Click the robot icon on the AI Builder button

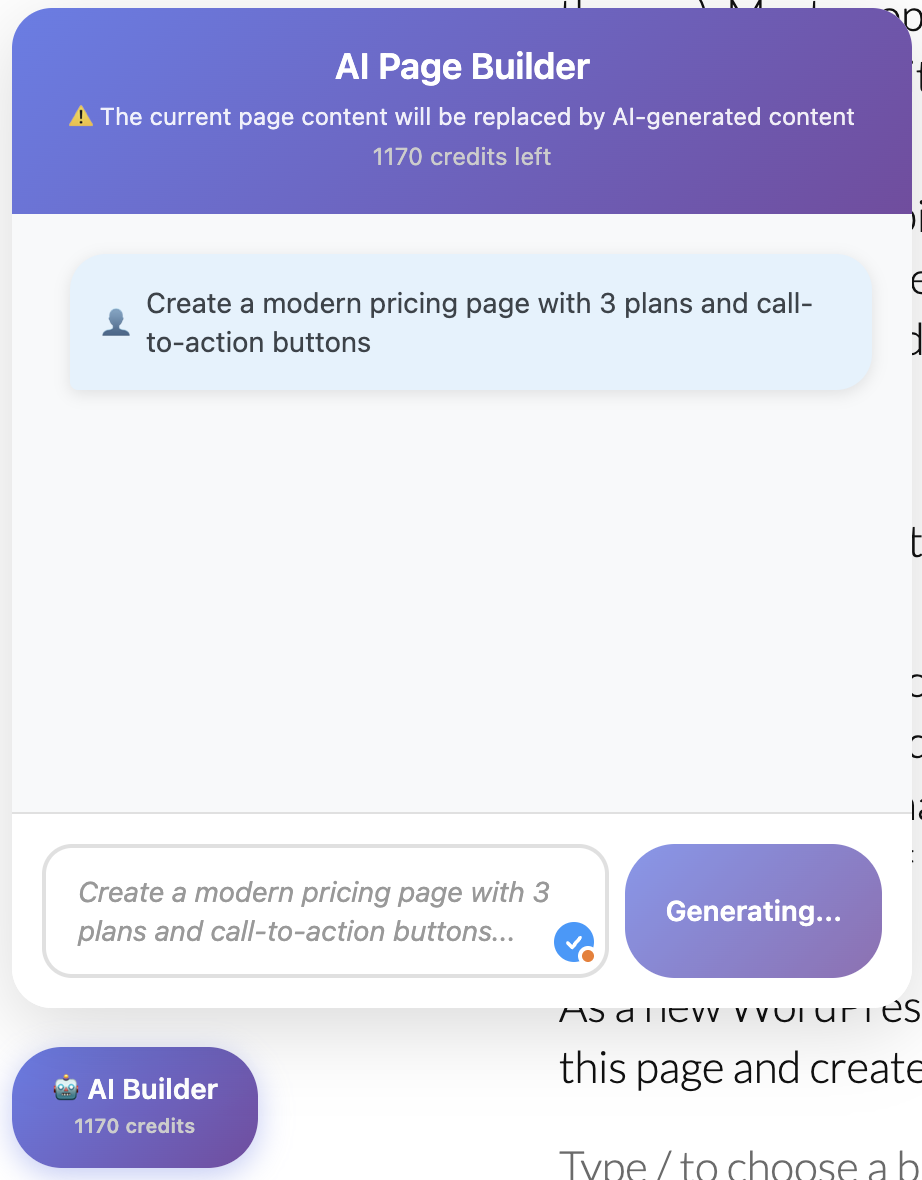click(x=66, y=1089)
